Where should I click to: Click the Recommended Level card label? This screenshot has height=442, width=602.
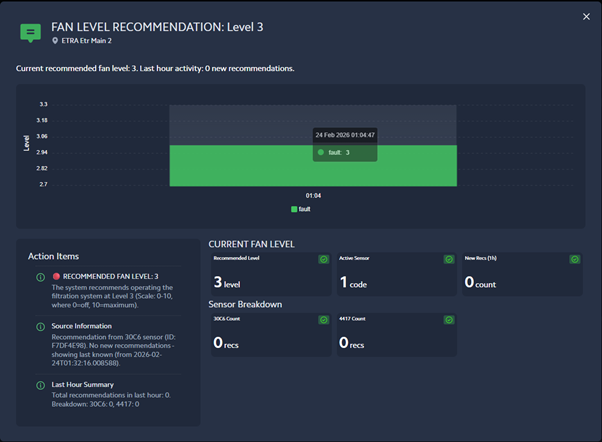(236, 258)
